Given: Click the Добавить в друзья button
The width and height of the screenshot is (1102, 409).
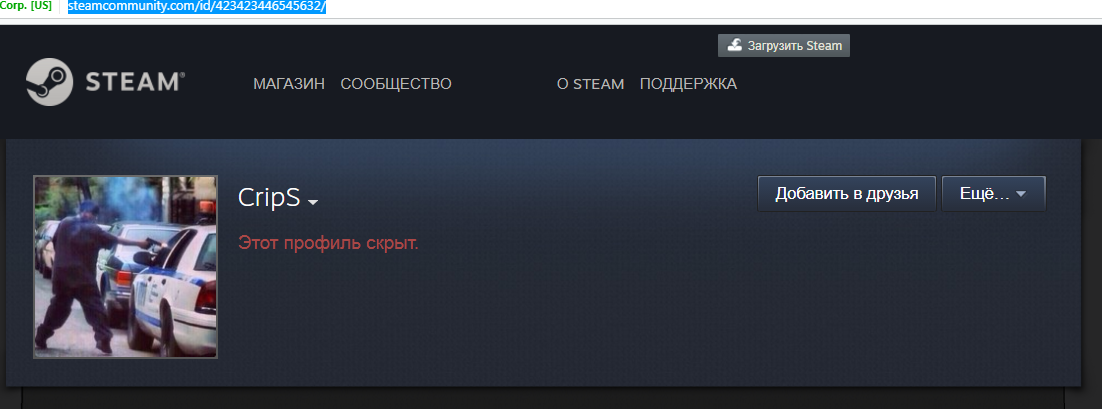Looking at the screenshot, I should tap(847, 194).
